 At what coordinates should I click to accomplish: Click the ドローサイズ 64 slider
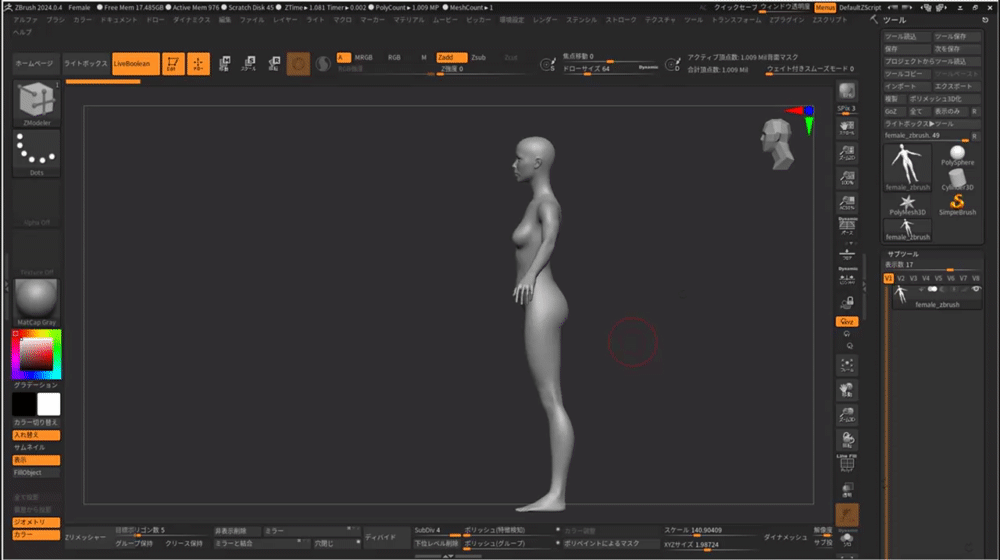[610, 69]
